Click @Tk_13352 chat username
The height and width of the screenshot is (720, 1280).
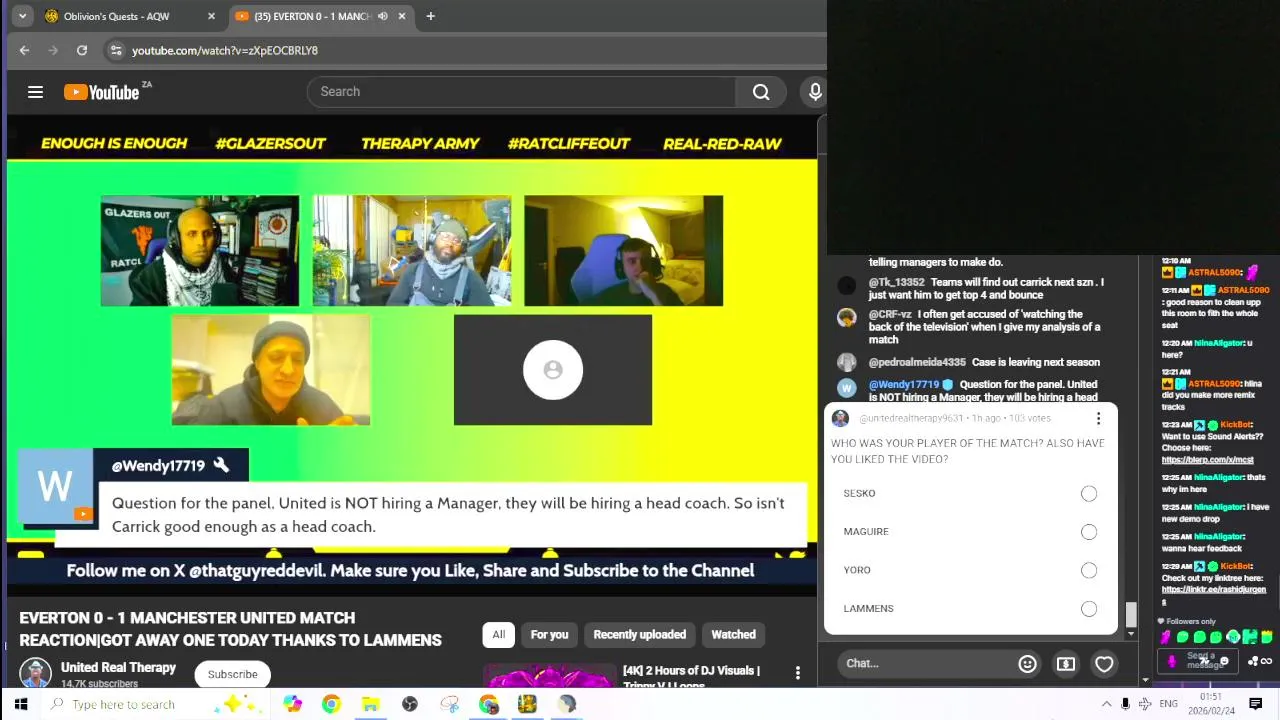point(896,282)
